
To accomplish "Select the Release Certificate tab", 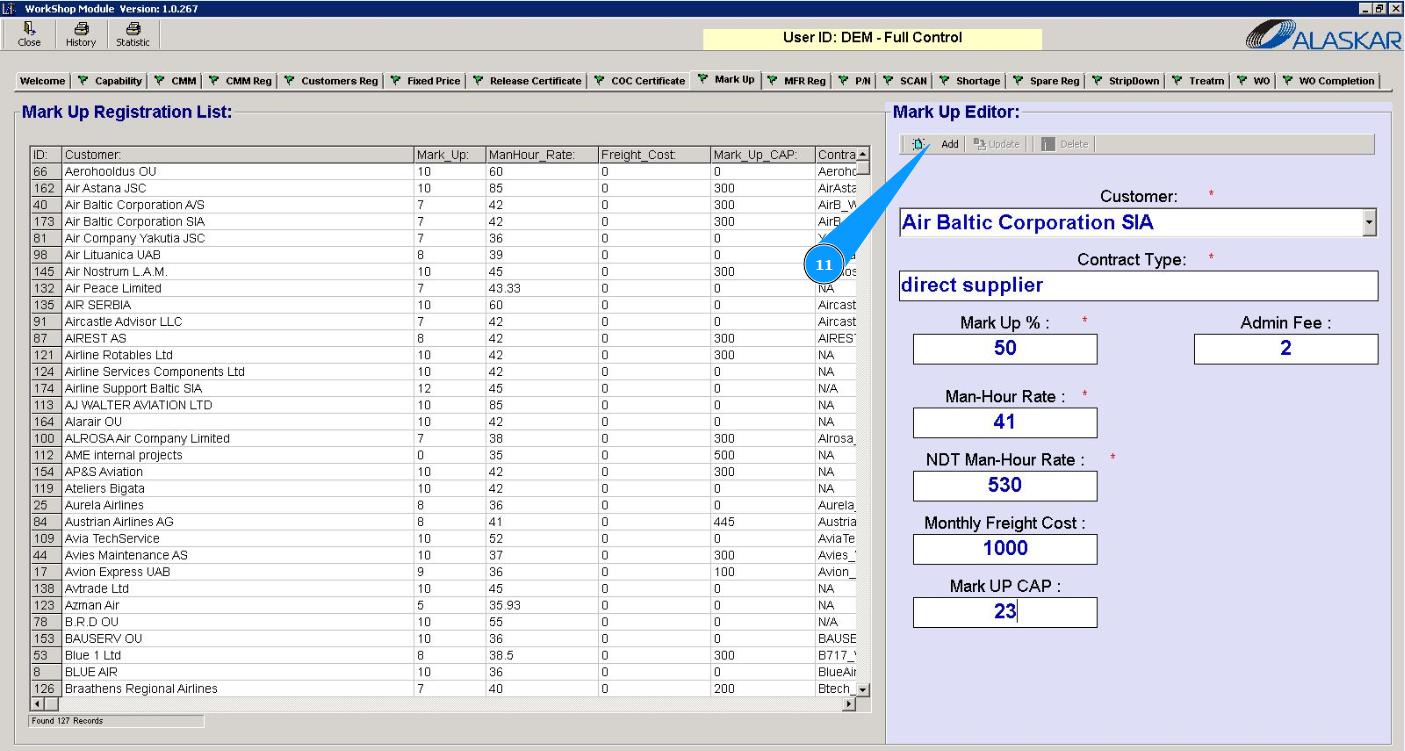I will click(x=527, y=81).
